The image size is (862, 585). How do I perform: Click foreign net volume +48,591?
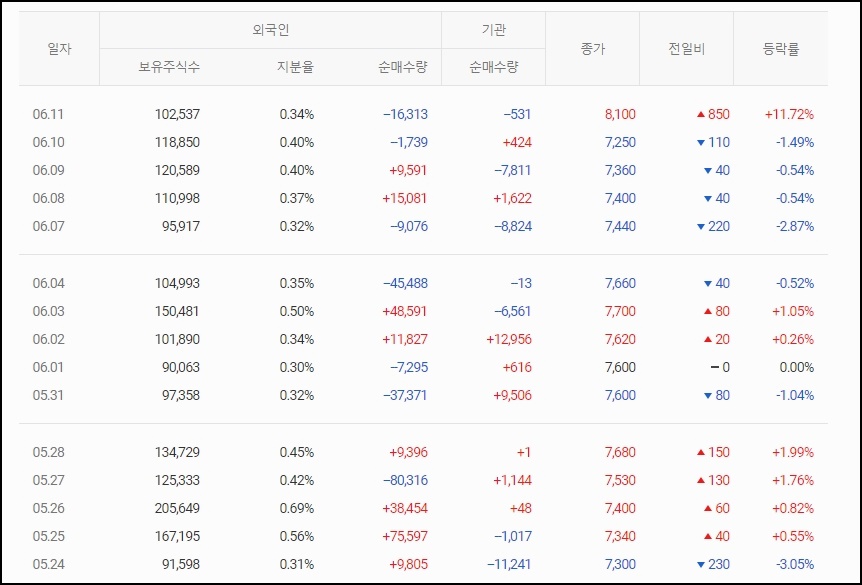(x=405, y=311)
